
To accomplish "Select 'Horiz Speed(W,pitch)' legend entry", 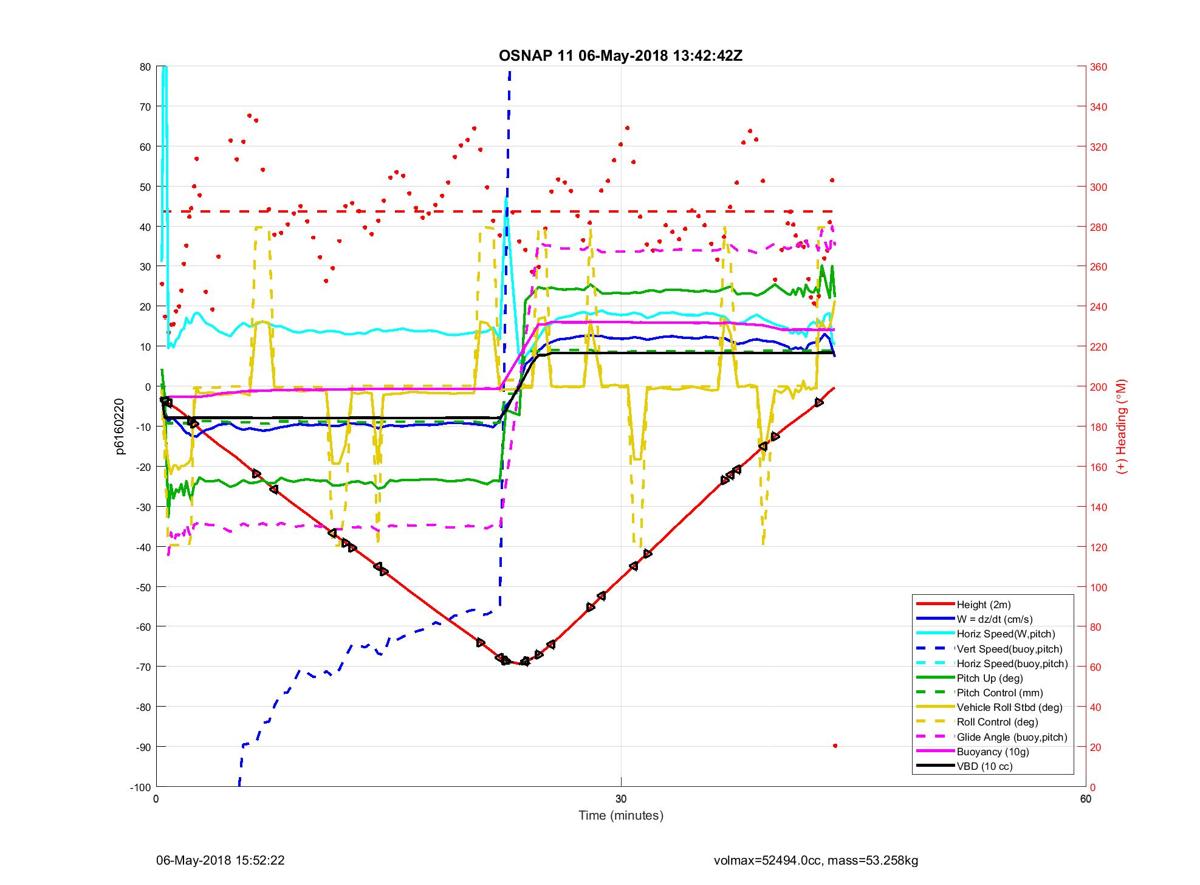I will (1006, 634).
